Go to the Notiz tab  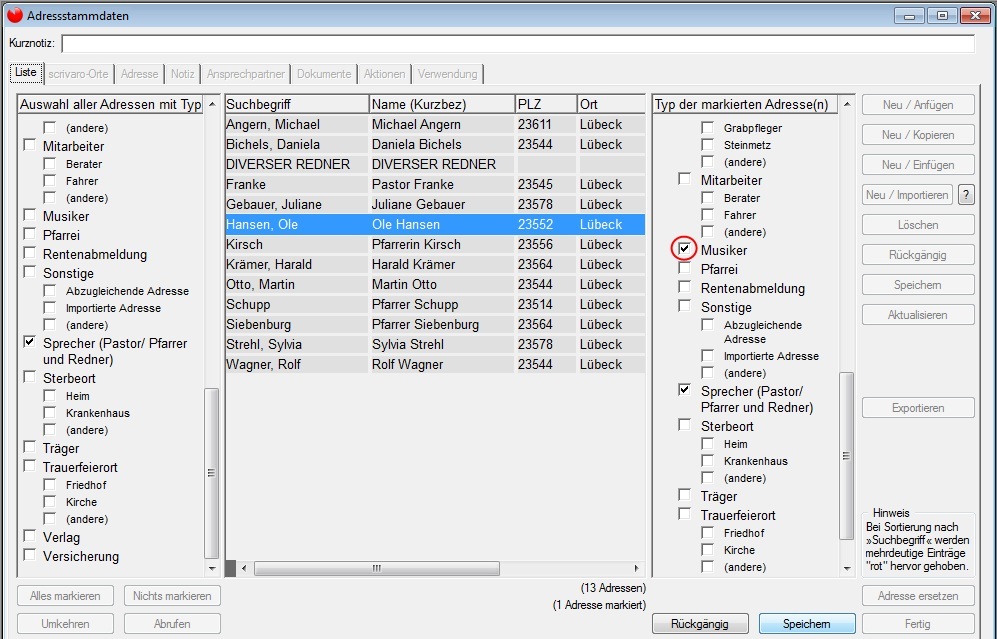point(182,74)
